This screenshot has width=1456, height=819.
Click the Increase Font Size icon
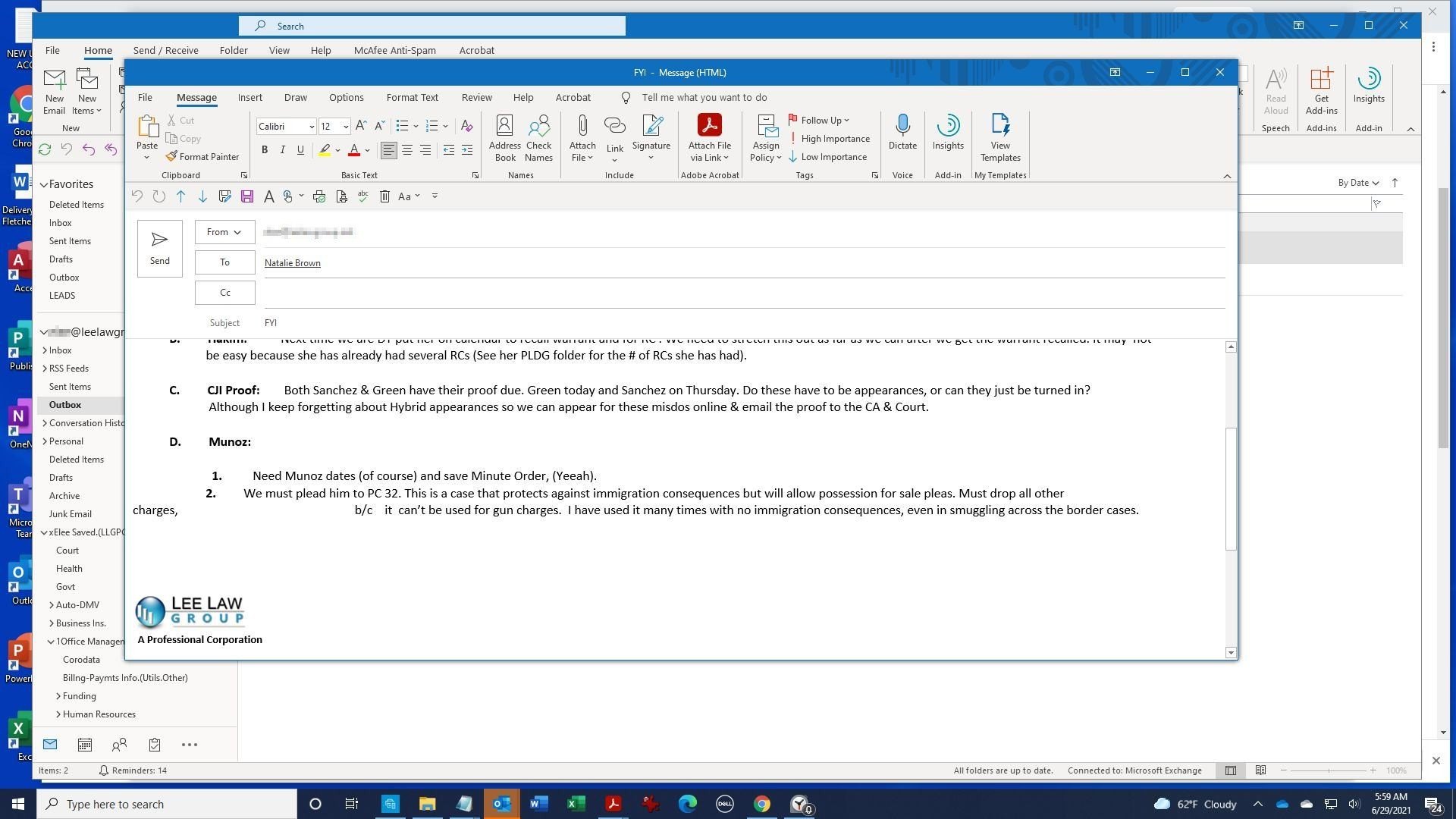(361, 126)
